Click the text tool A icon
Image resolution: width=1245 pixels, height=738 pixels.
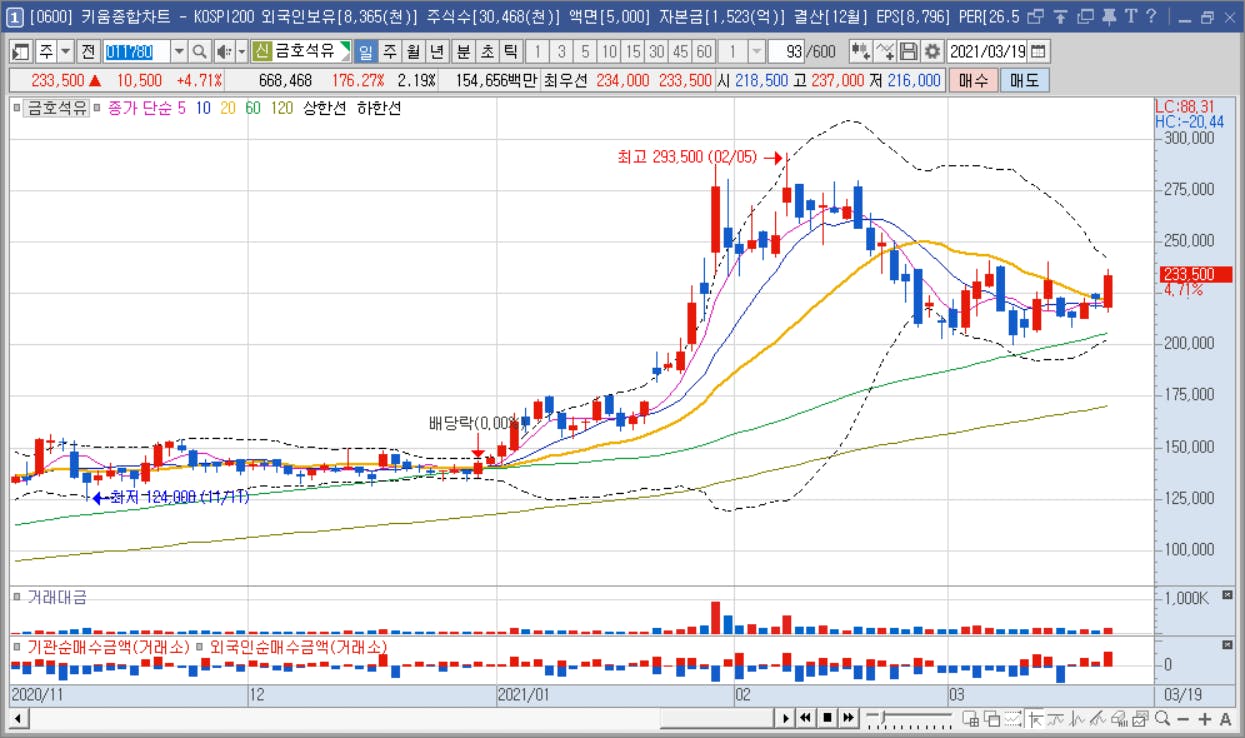pyautogui.click(x=1226, y=718)
